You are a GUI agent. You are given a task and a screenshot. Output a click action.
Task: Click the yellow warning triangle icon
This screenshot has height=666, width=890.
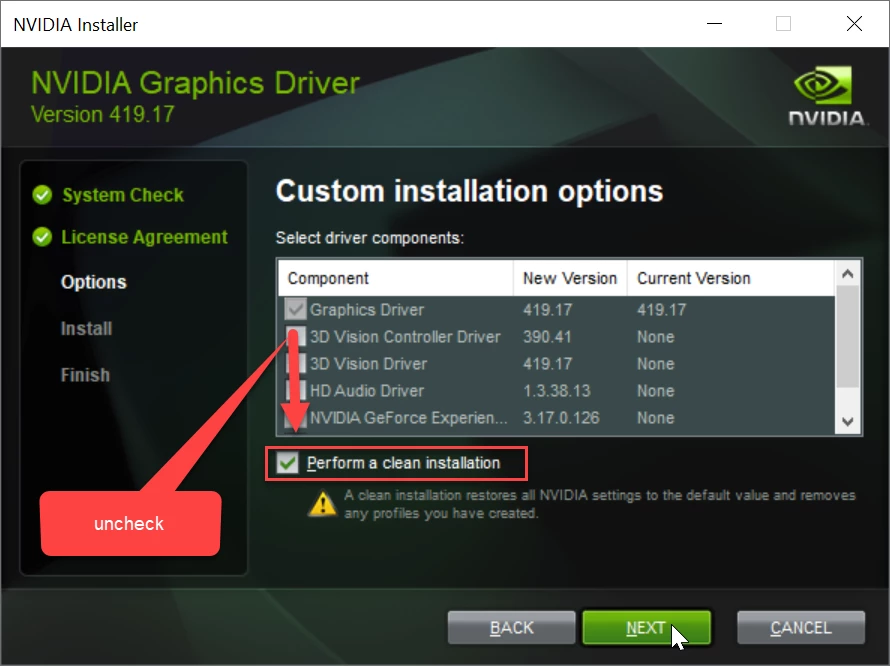point(322,503)
